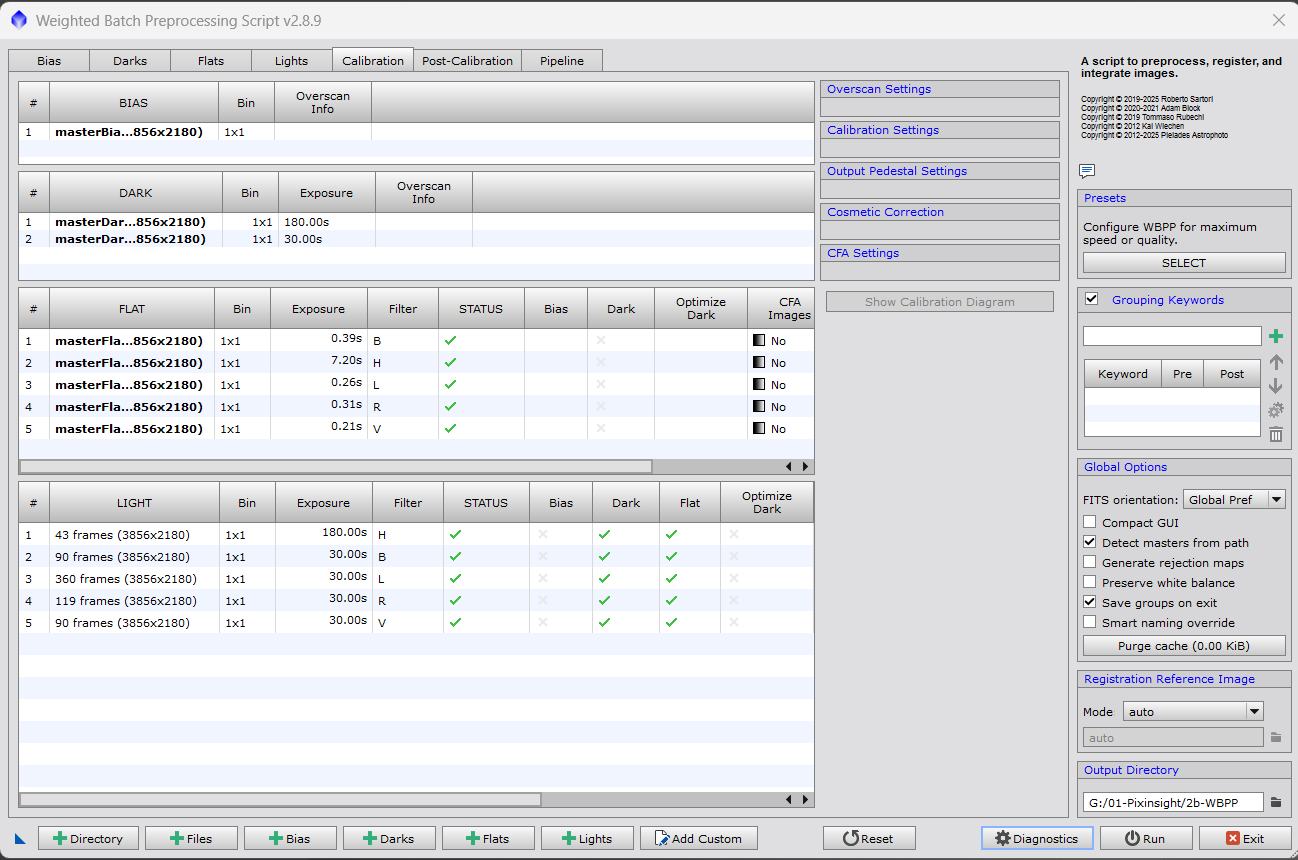Enable Smart naming override
1298x860 pixels.
coord(1090,622)
